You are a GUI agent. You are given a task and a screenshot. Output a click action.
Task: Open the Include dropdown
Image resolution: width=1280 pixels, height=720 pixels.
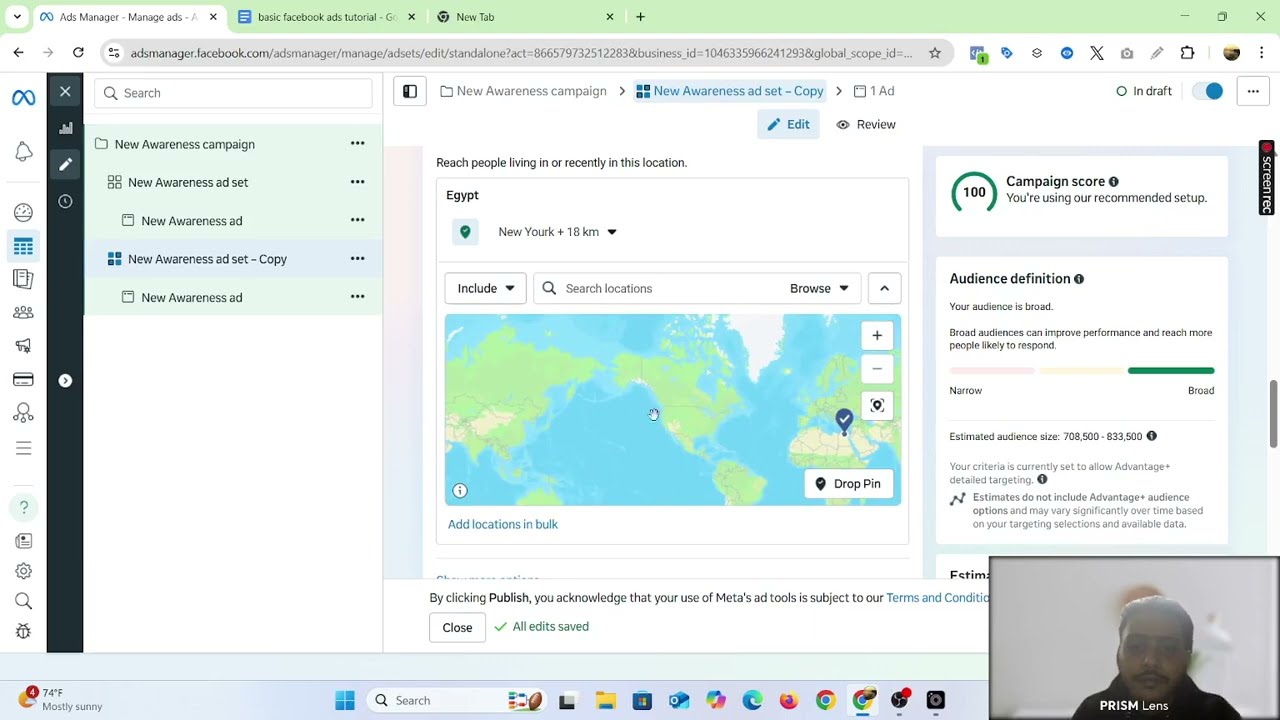pos(485,288)
